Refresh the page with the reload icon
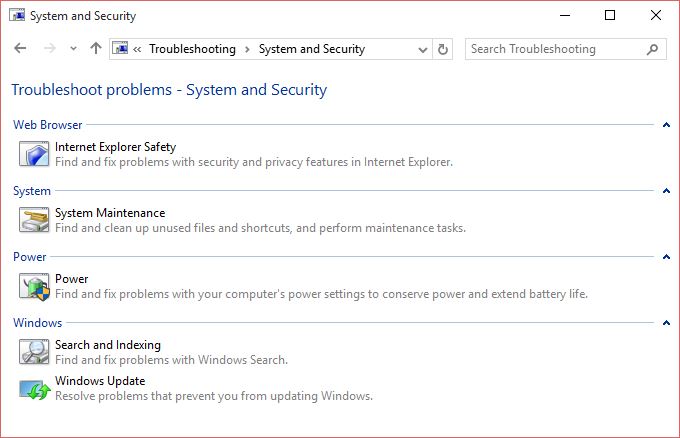 click(442, 49)
